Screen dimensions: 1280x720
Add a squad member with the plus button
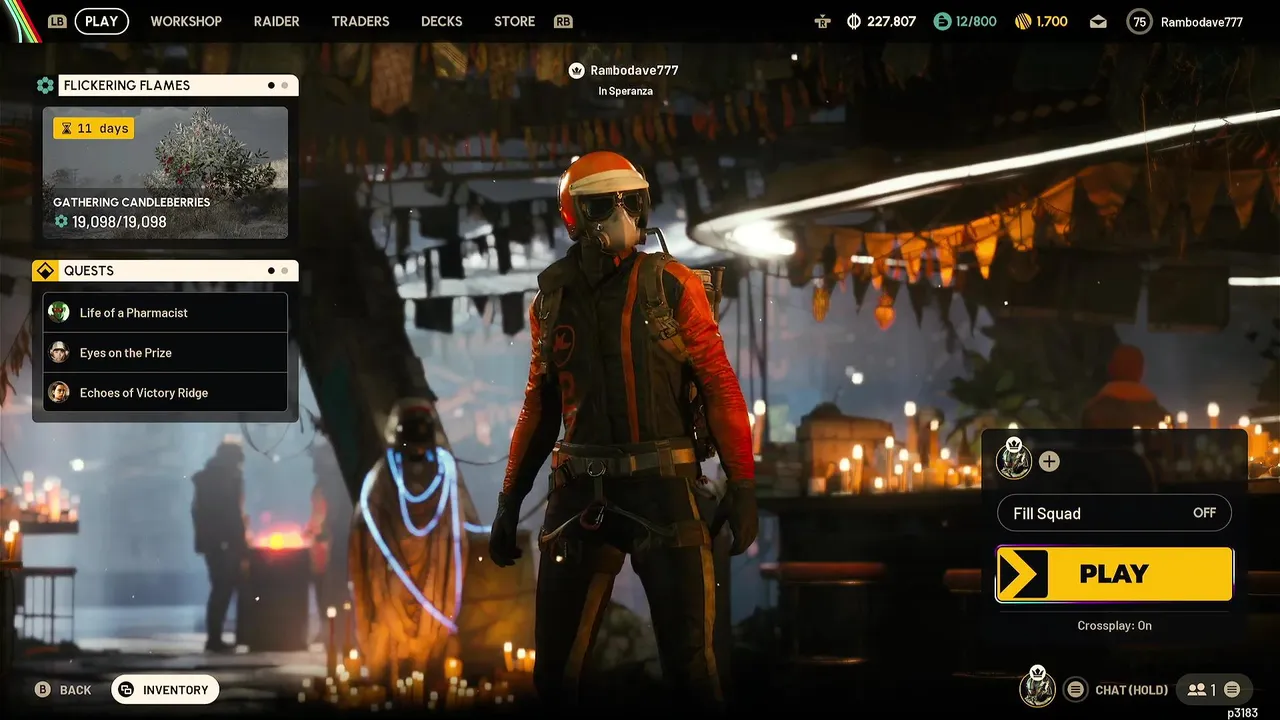(x=1049, y=461)
